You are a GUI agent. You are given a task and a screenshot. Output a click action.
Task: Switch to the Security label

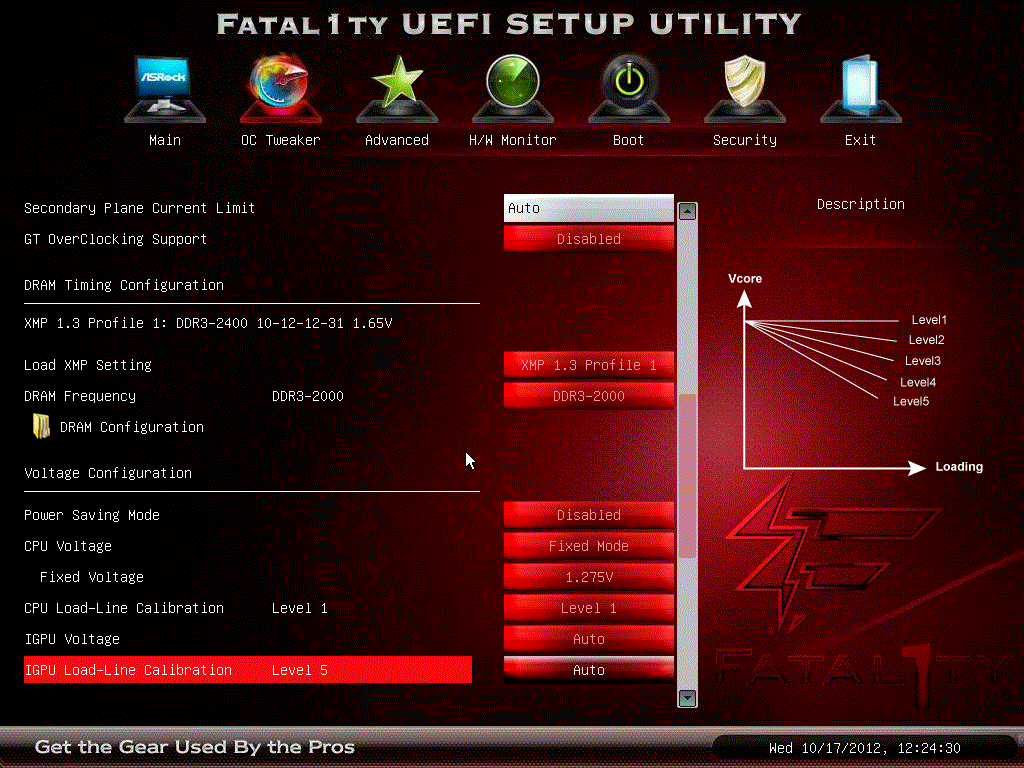744,140
